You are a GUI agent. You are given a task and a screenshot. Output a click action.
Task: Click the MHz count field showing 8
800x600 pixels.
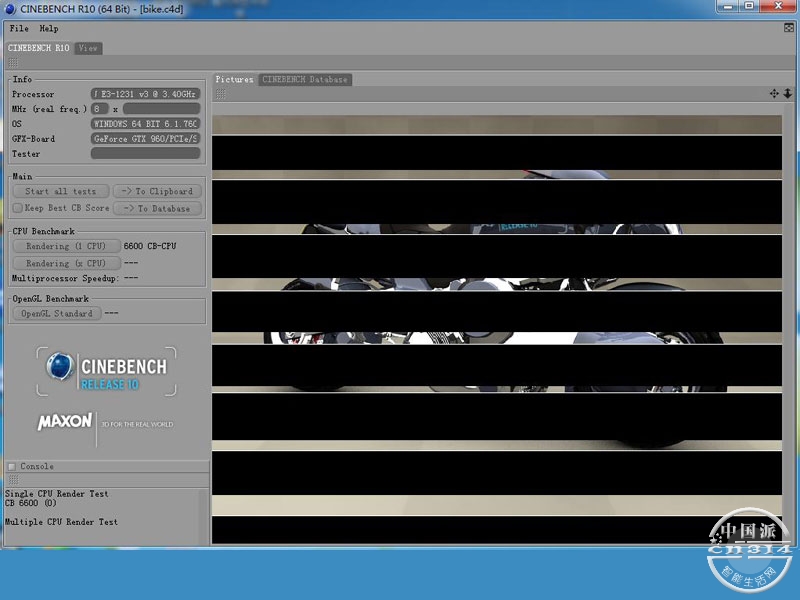click(x=99, y=109)
